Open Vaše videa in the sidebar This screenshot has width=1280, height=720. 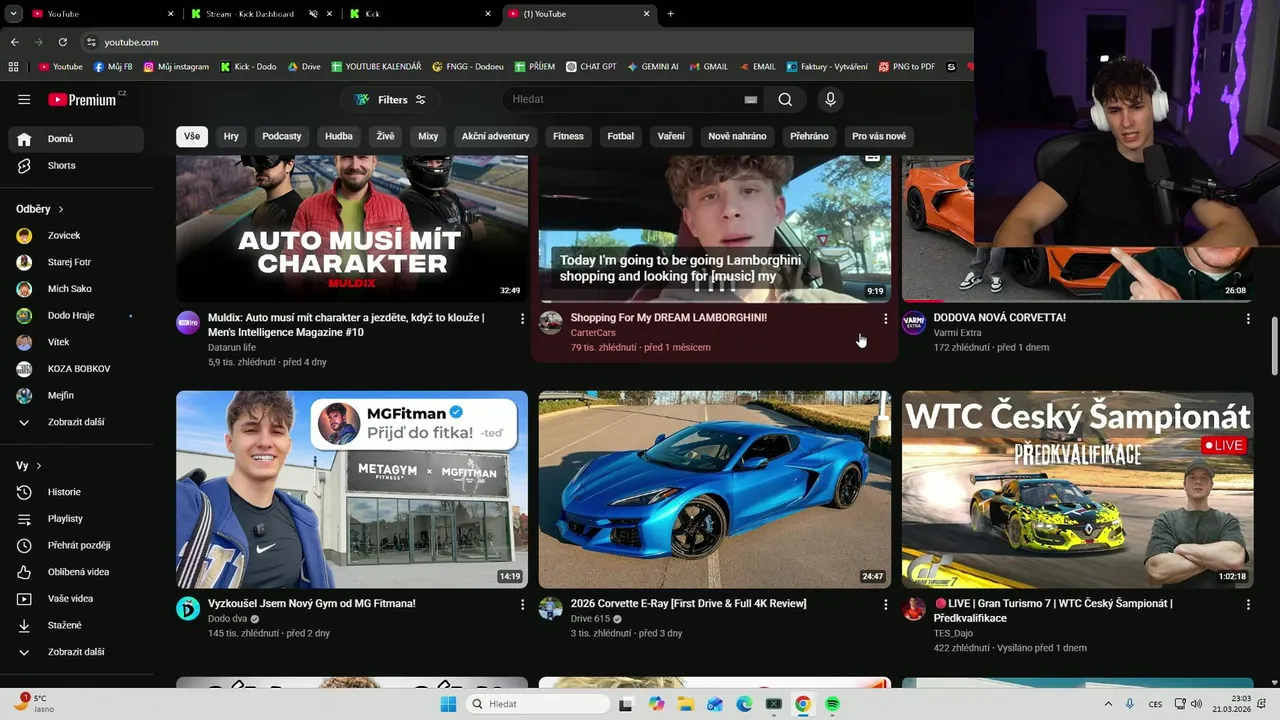(76, 598)
